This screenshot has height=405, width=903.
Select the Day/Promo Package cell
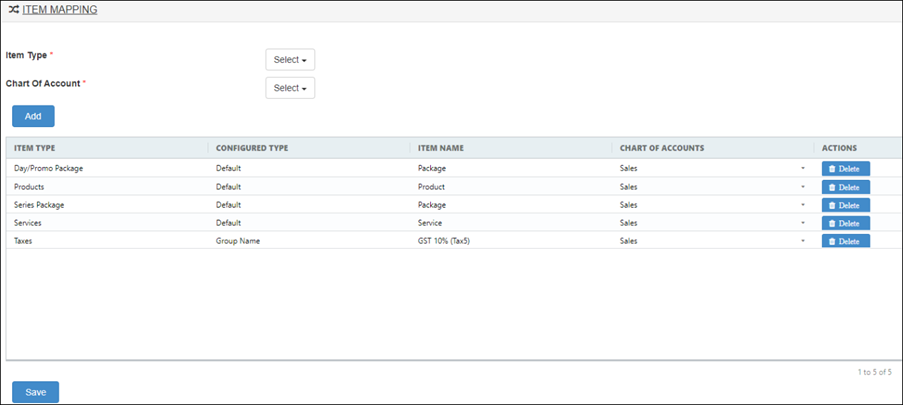coord(46,169)
